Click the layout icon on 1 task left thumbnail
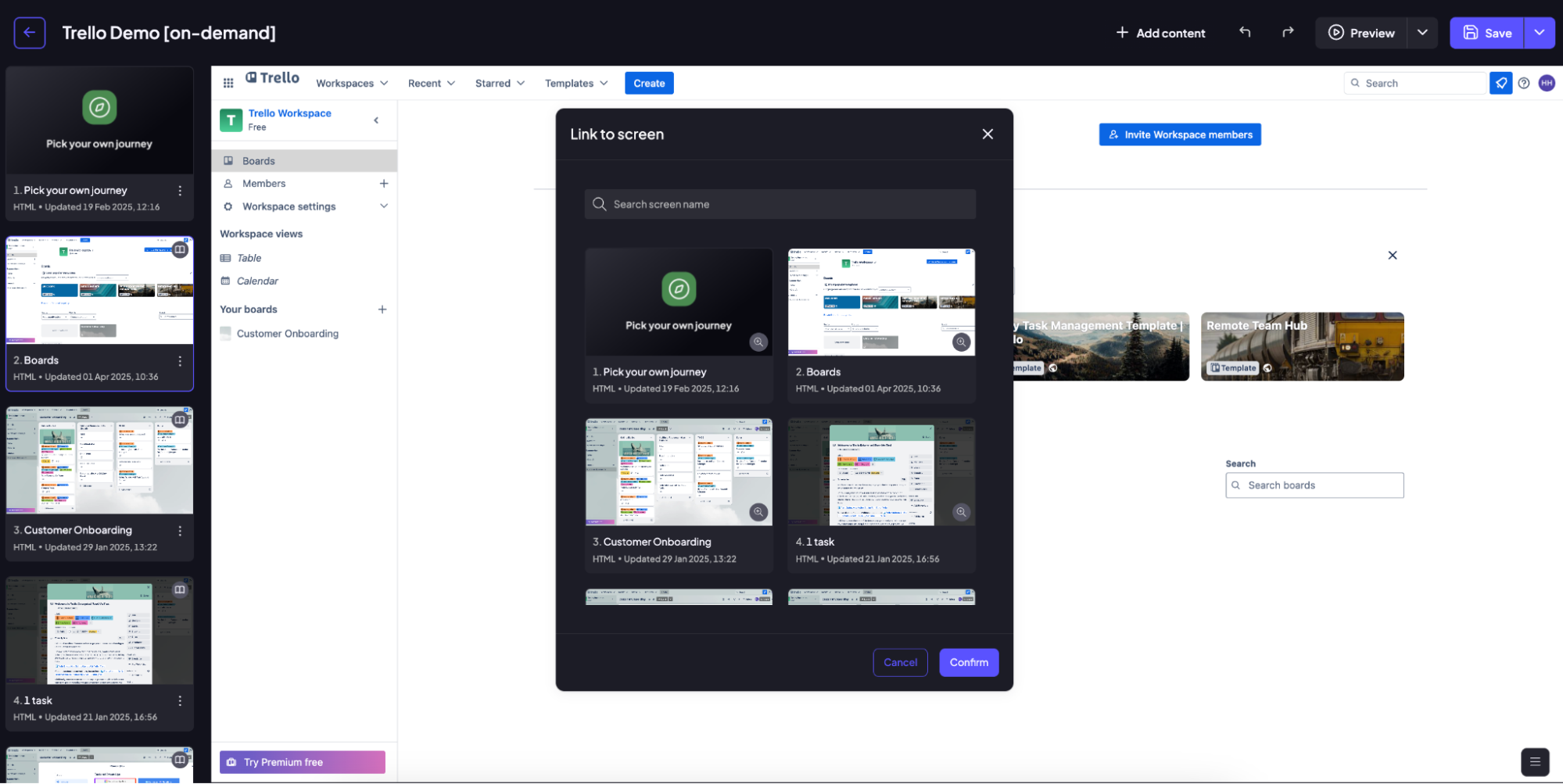The image size is (1563, 784). click(180, 590)
